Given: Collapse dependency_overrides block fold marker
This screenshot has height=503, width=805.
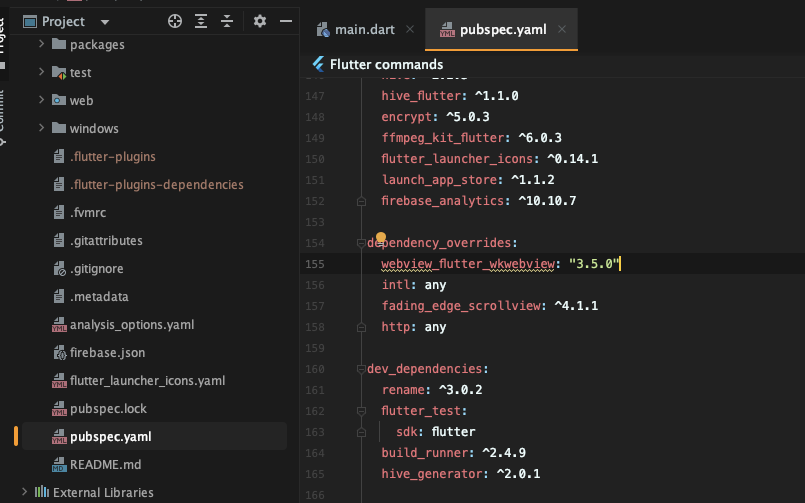Looking at the screenshot, I should point(361,243).
